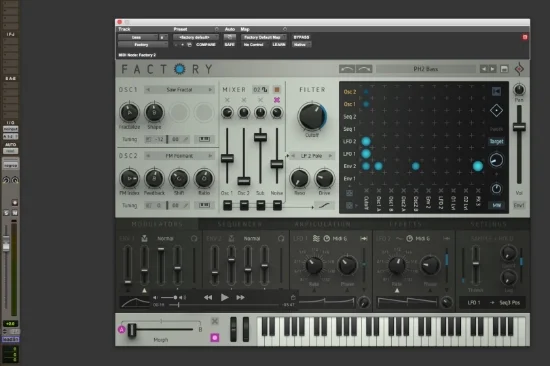The width and height of the screenshot is (550, 366).
Task: Click the diamond icon in modulation matrix
Action: (496, 111)
